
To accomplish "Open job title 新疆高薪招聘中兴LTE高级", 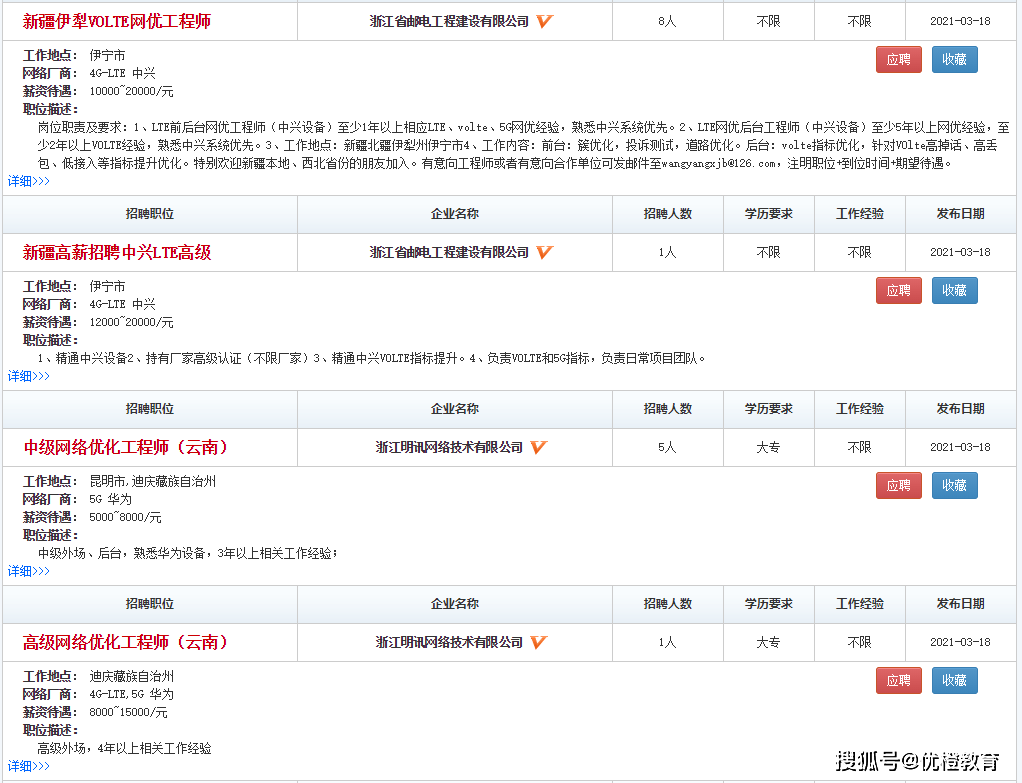I will click(117, 252).
